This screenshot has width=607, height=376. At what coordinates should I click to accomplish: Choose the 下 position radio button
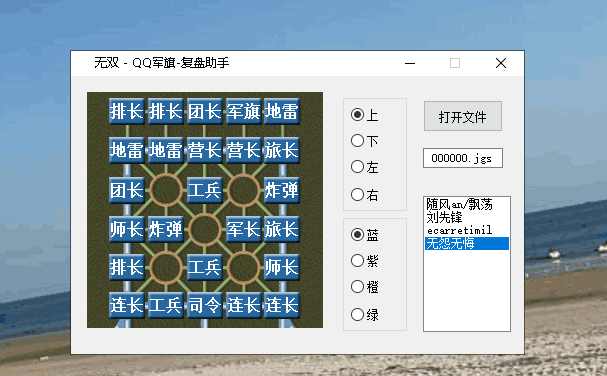[x=364, y=141]
